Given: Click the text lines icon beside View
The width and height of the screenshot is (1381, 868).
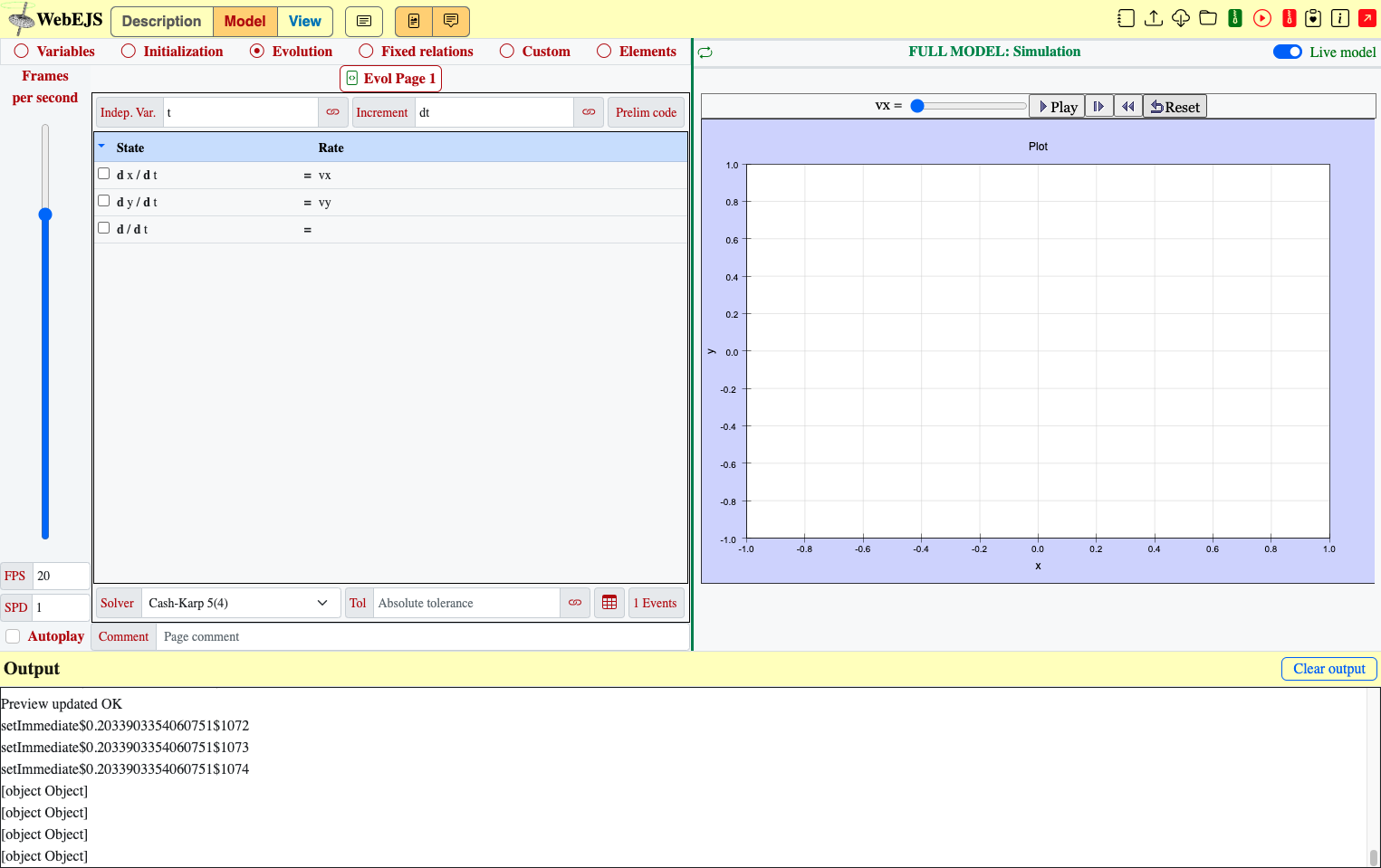Looking at the screenshot, I should (364, 21).
